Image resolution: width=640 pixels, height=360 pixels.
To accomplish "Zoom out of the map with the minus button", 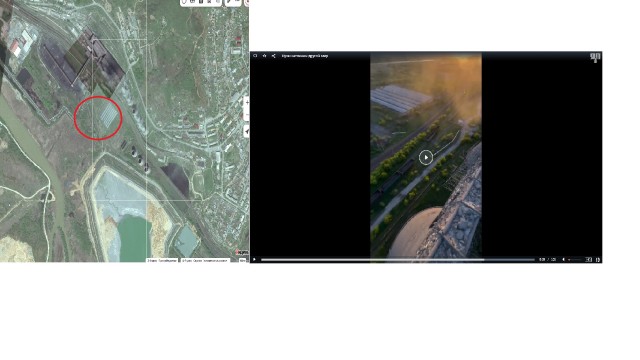I will [x=246, y=115].
